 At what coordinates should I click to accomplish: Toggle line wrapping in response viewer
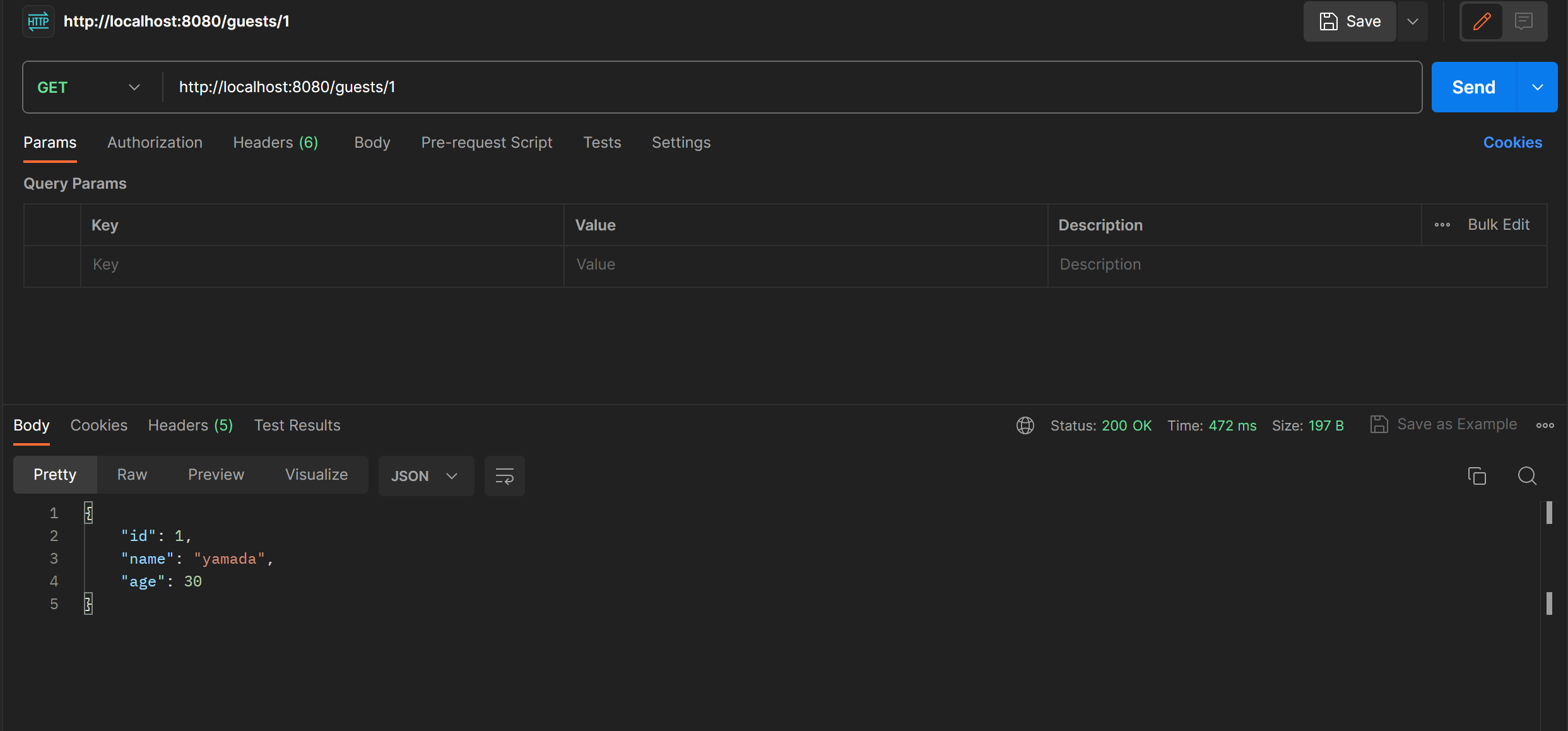point(504,475)
